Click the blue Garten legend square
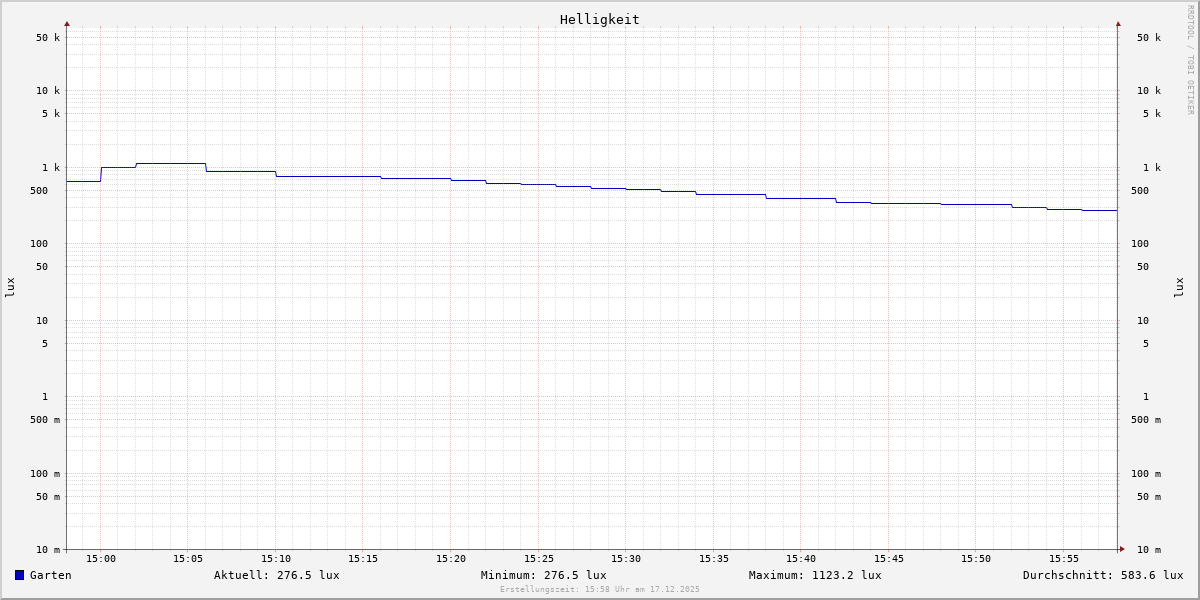 click(x=19, y=575)
